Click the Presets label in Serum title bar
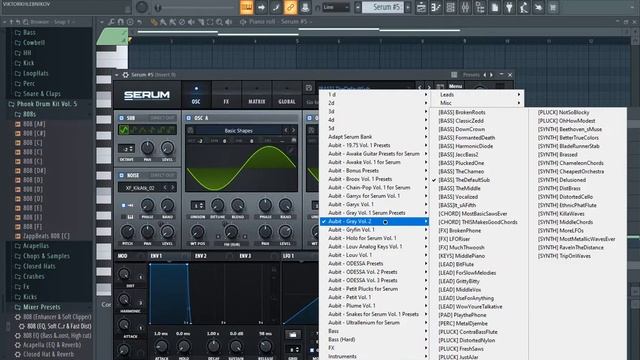The height and width of the screenshot is (360, 640). coord(471,75)
